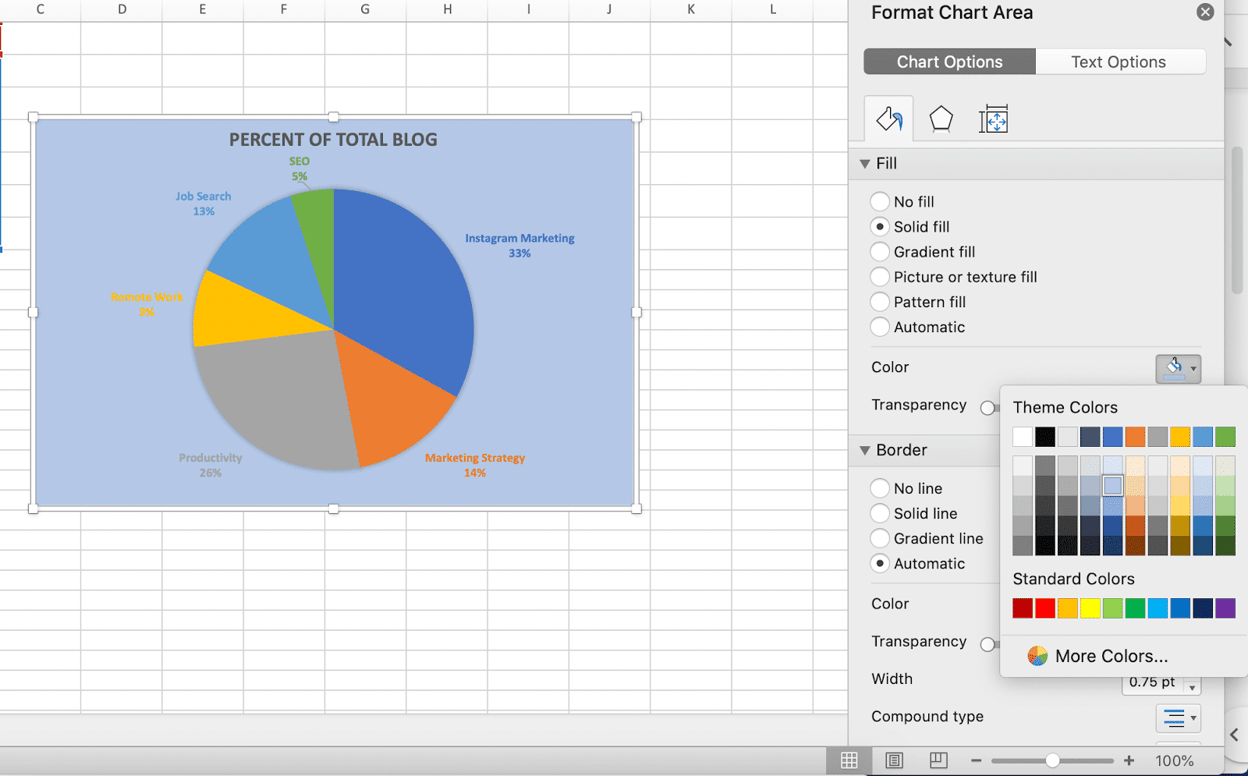The image size is (1248, 776).
Task: Select the Chart Options tab
Action: point(948,61)
